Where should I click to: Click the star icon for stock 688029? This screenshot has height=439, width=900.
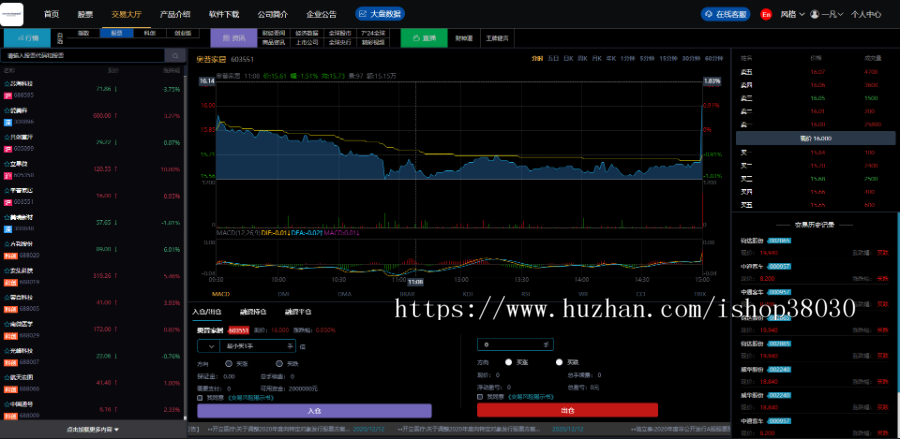(7, 324)
